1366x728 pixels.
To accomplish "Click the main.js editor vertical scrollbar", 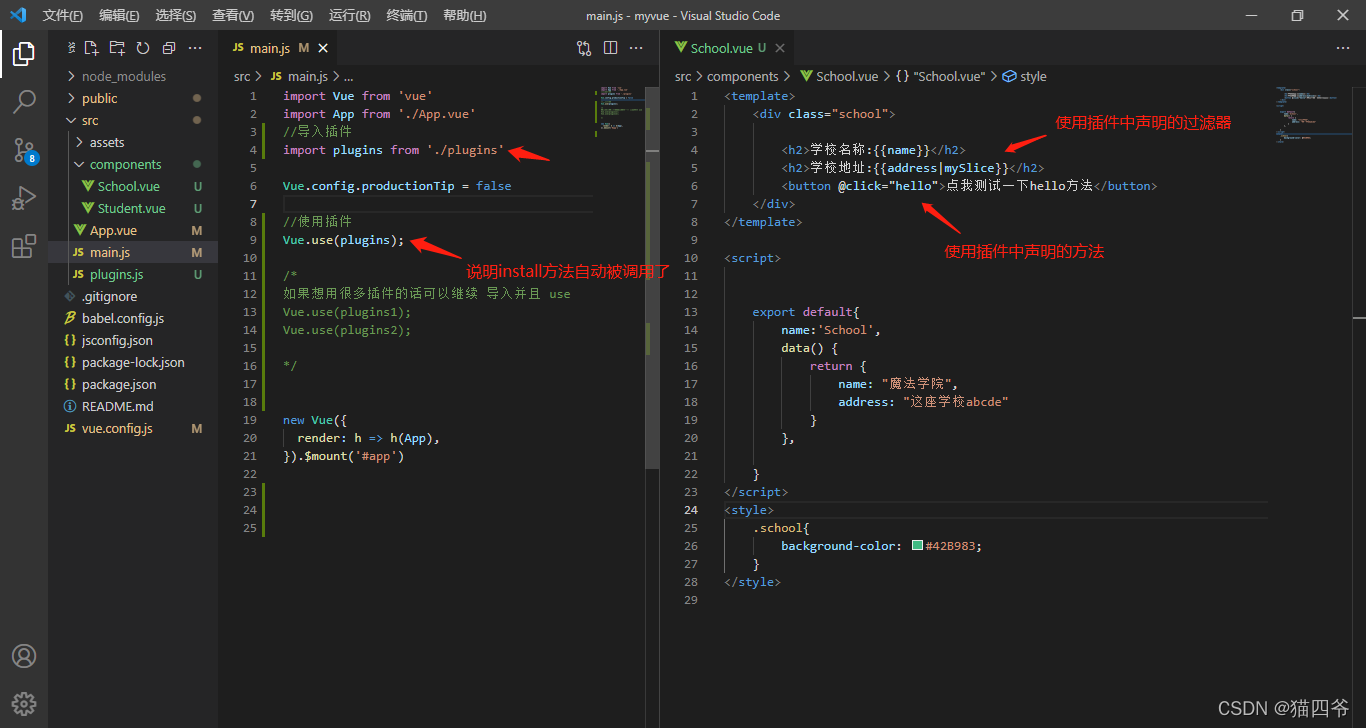I will (652, 277).
